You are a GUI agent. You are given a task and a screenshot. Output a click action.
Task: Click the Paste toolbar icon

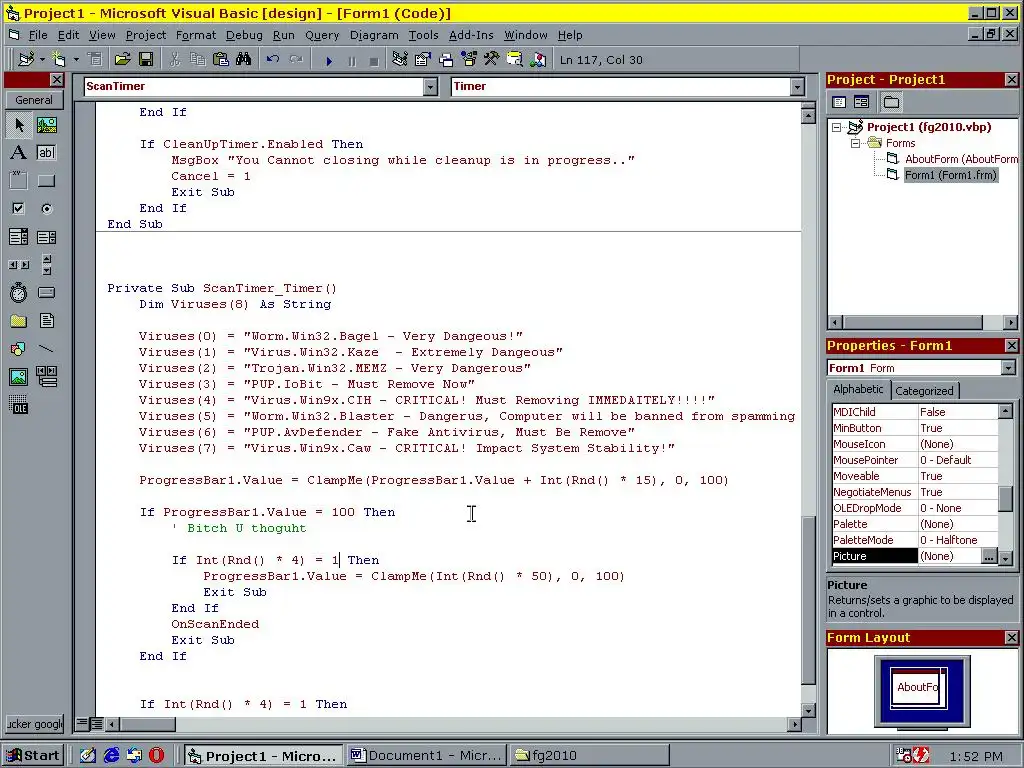(221, 60)
